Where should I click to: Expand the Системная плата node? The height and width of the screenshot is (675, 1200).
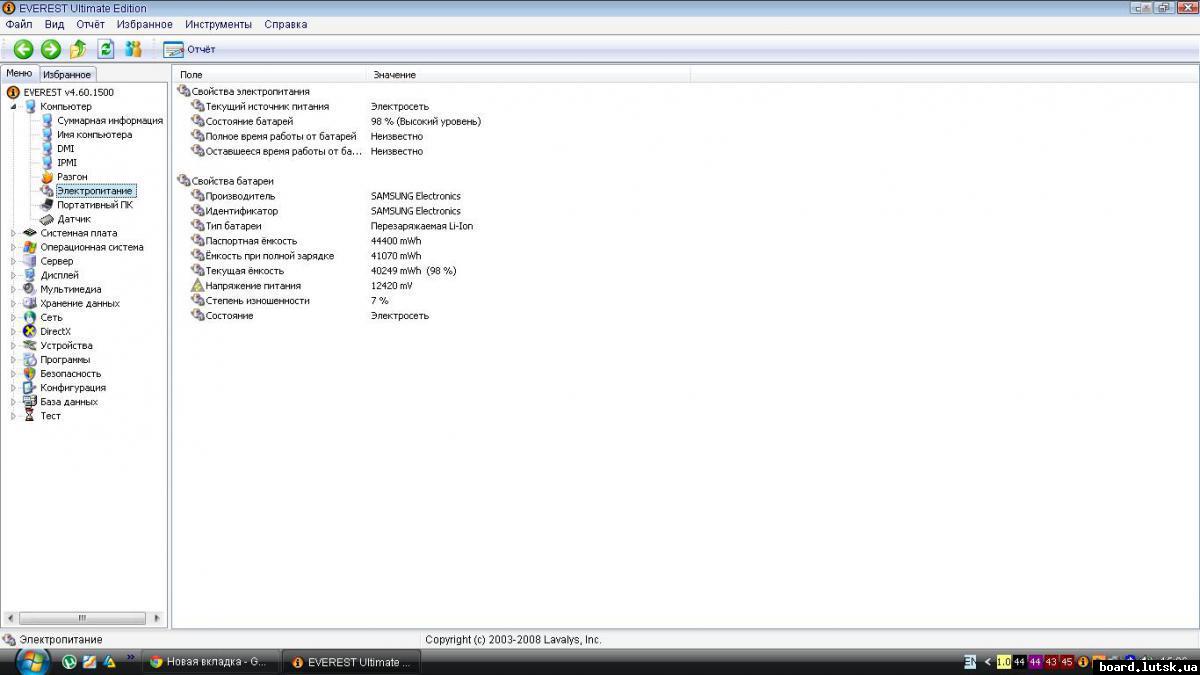pos(14,233)
